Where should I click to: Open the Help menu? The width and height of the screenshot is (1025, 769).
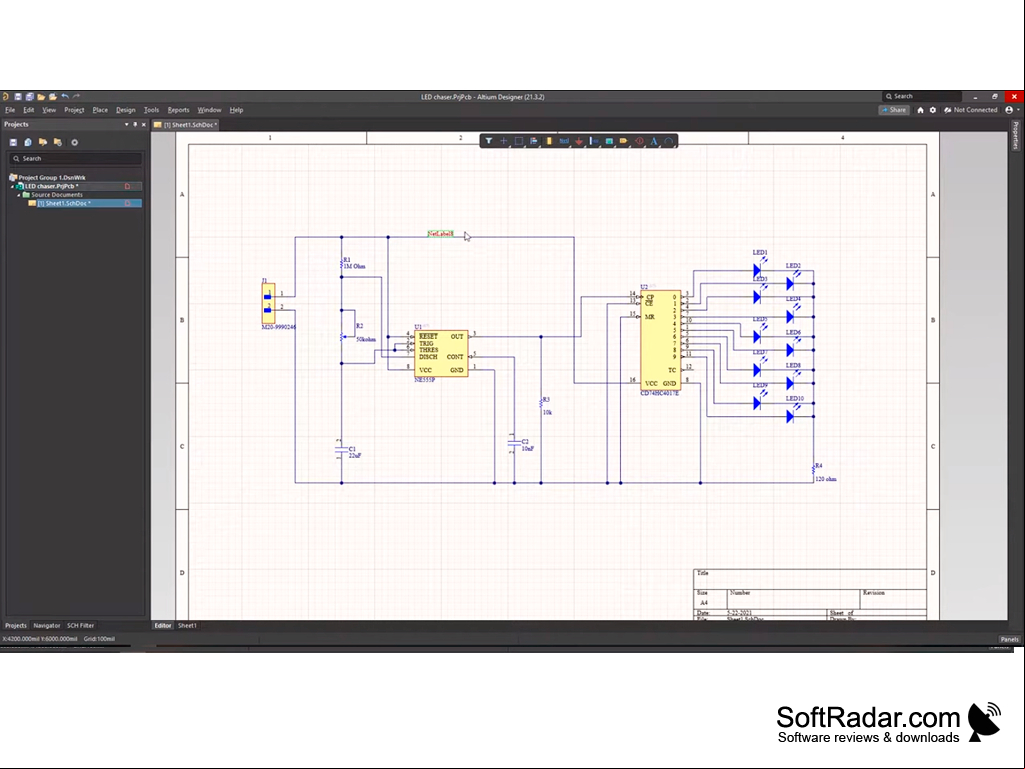pyautogui.click(x=236, y=110)
